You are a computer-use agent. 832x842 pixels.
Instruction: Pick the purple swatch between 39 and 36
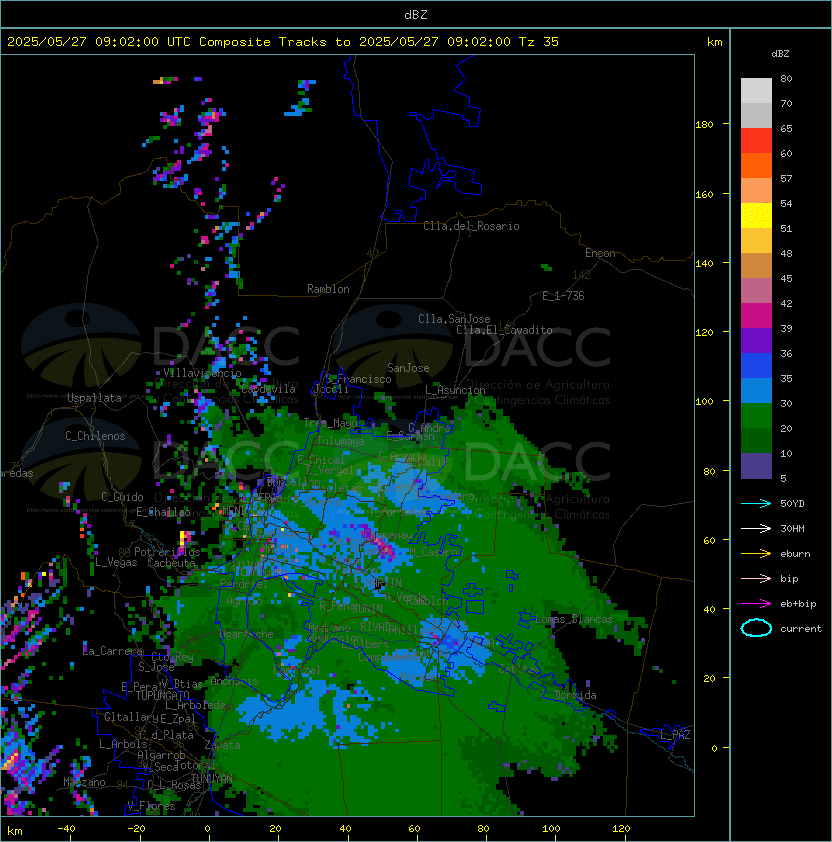[756, 340]
